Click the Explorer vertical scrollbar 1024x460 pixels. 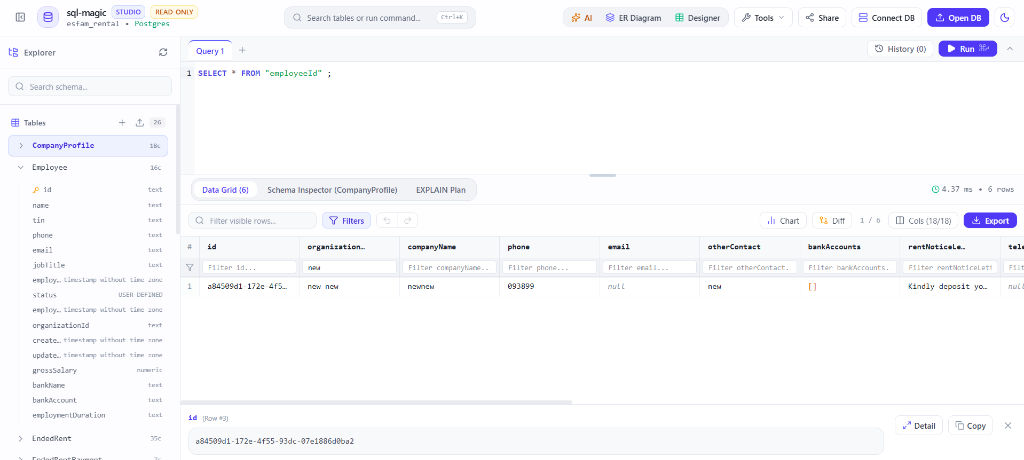(178, 170)
